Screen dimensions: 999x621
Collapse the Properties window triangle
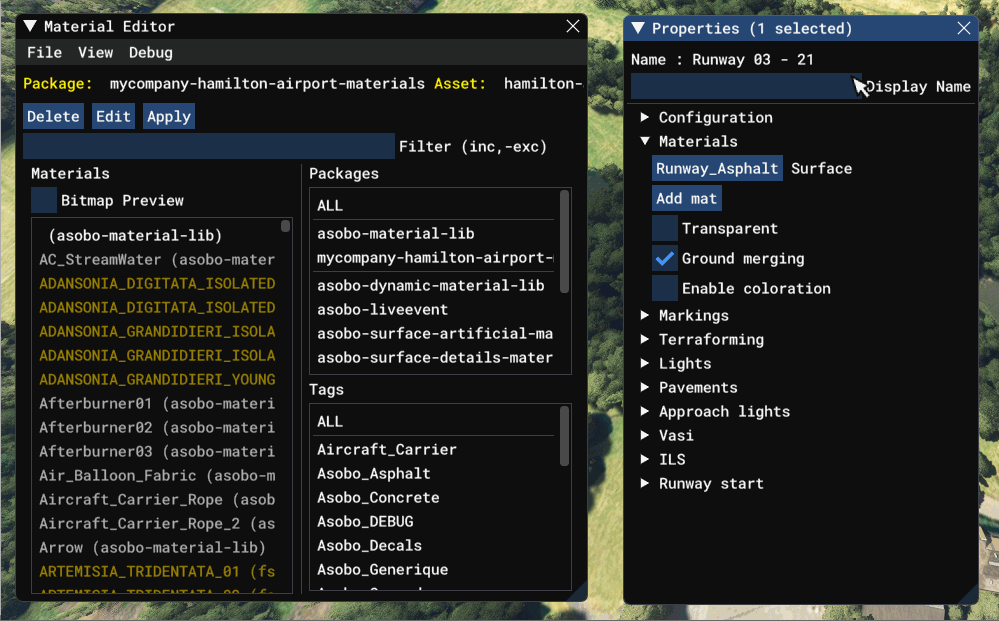(x=638, y=29)
